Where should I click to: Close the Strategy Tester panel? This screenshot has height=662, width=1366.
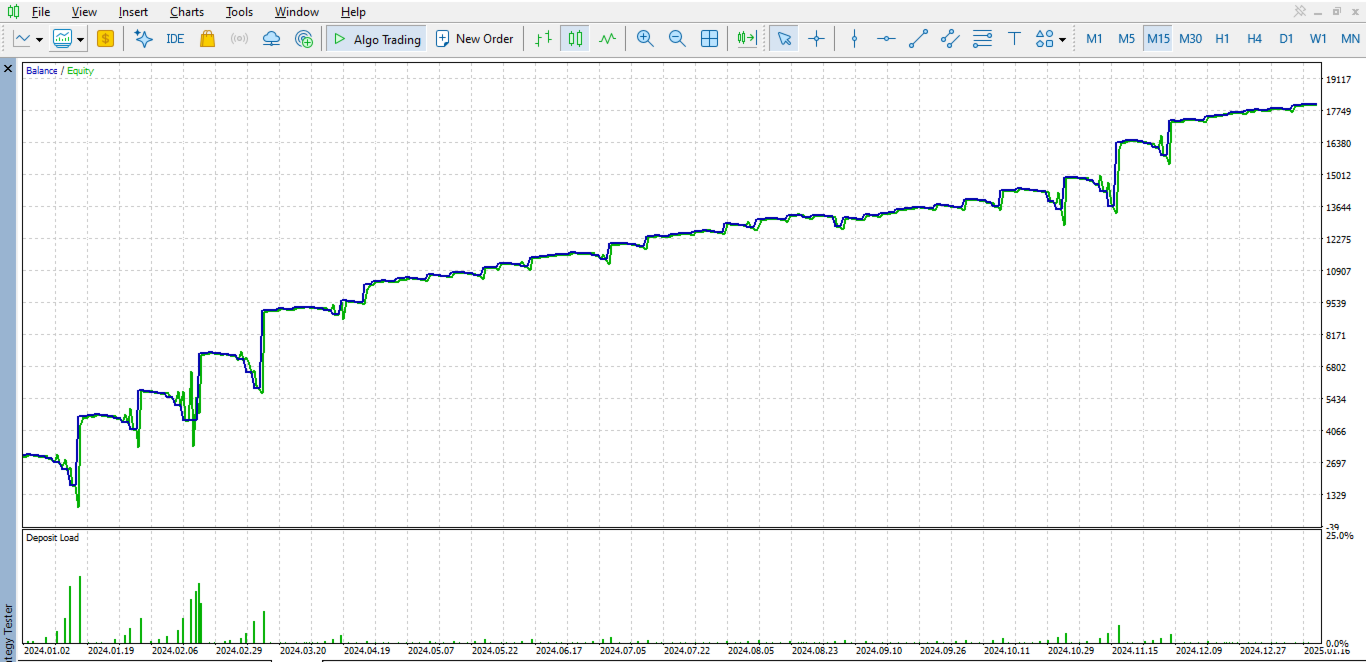pos(8,69)
